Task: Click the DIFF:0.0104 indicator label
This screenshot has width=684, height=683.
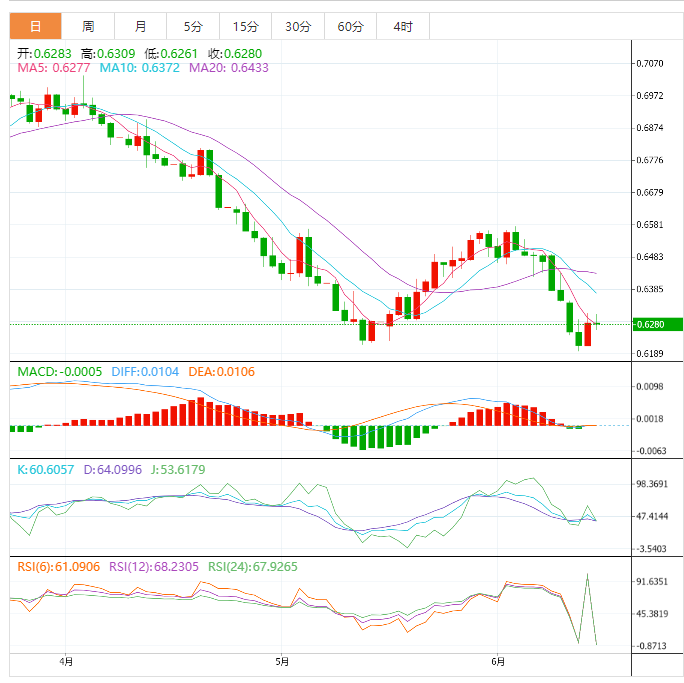Action: pyautogui.click(x=145, y=372)
